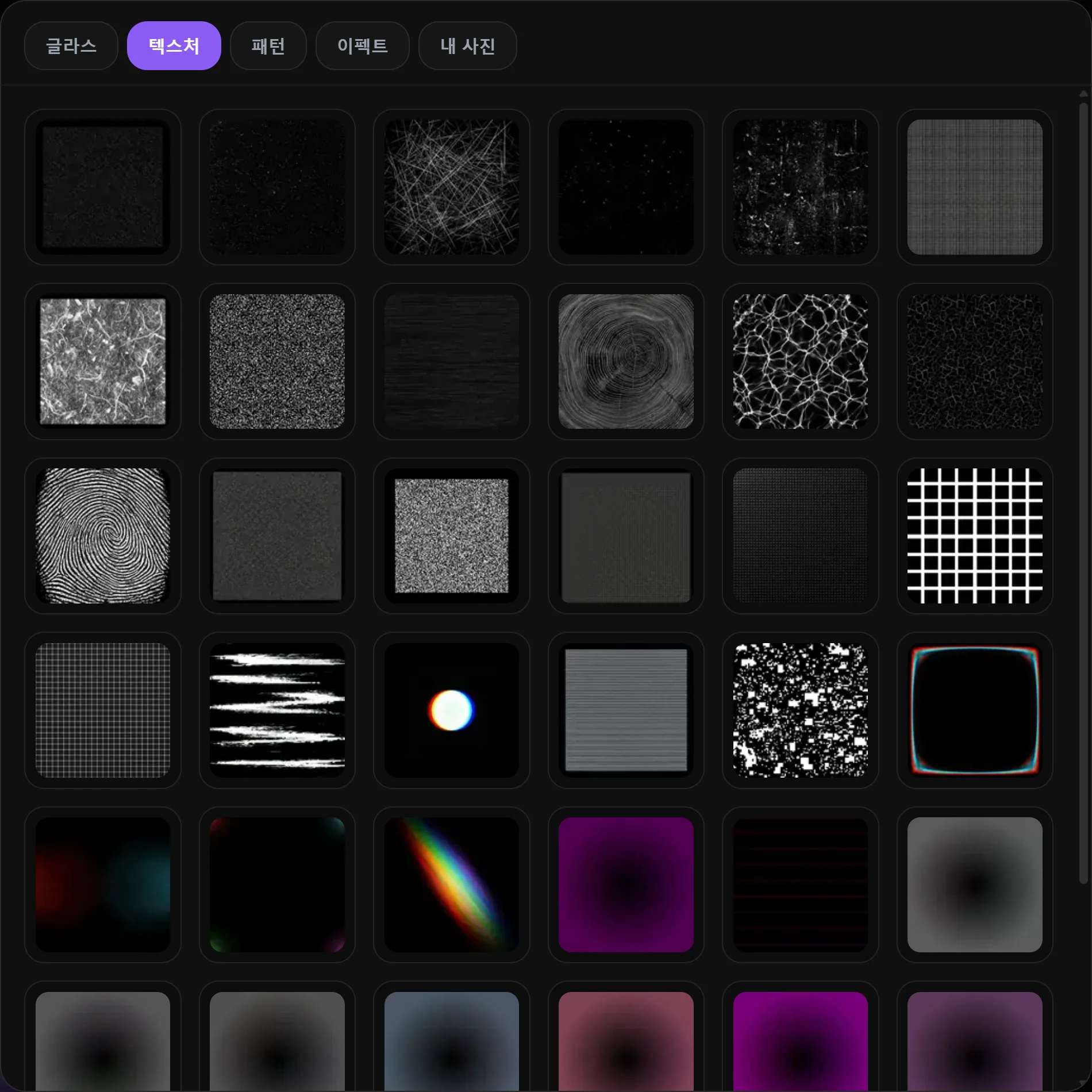Pick the light gray woven fabric texture

975,187
